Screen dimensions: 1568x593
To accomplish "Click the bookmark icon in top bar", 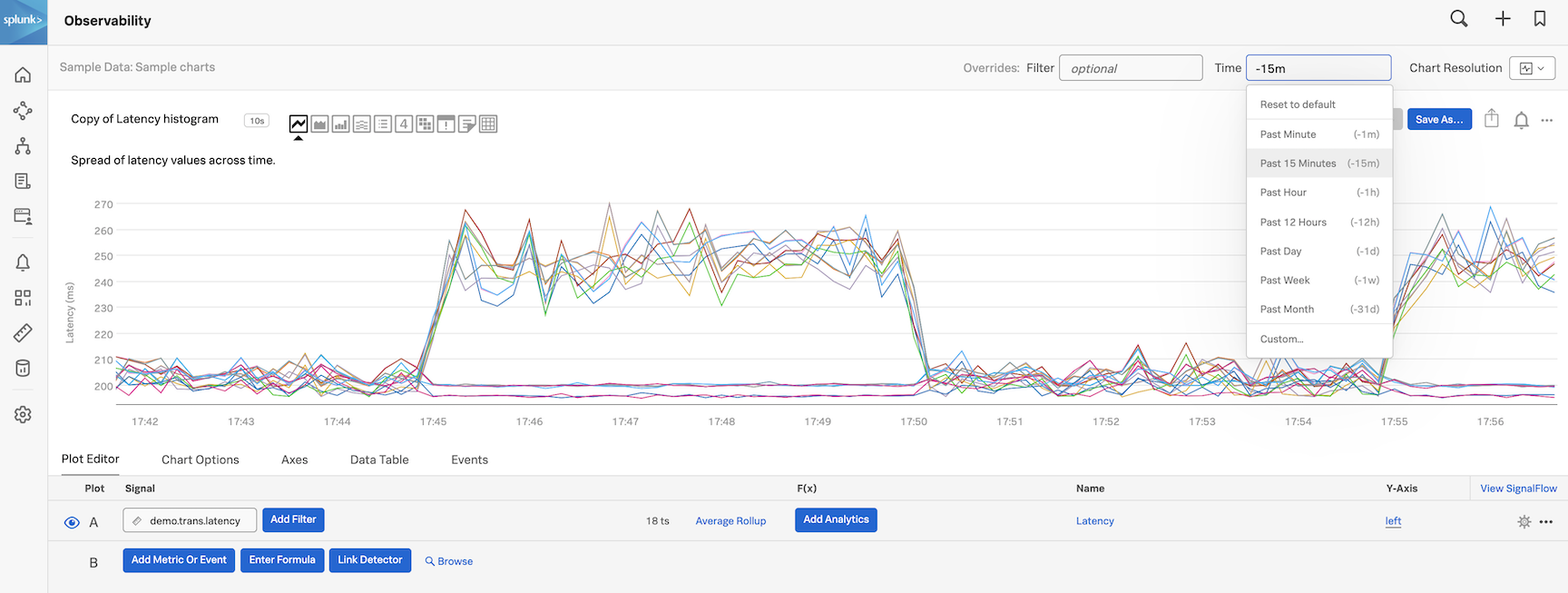I will pos(1539,19).
